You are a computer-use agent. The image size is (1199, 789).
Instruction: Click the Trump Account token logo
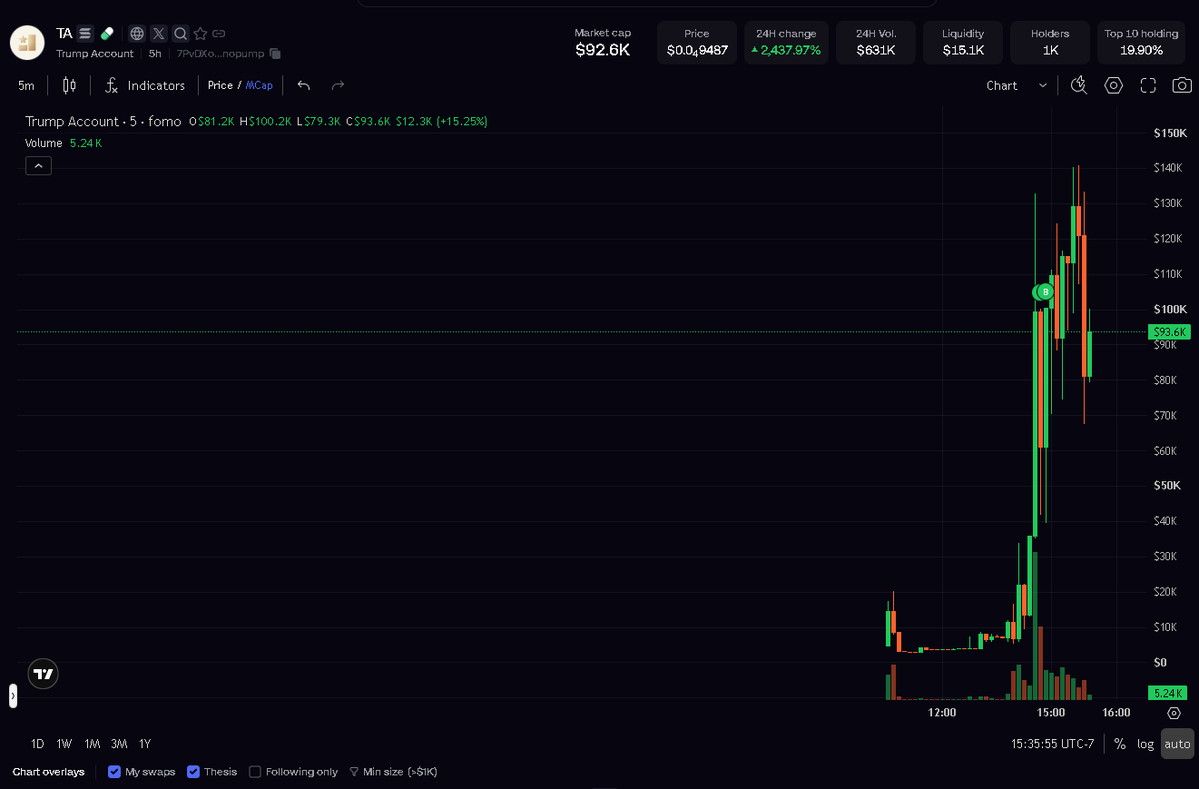tap(27, 43)
